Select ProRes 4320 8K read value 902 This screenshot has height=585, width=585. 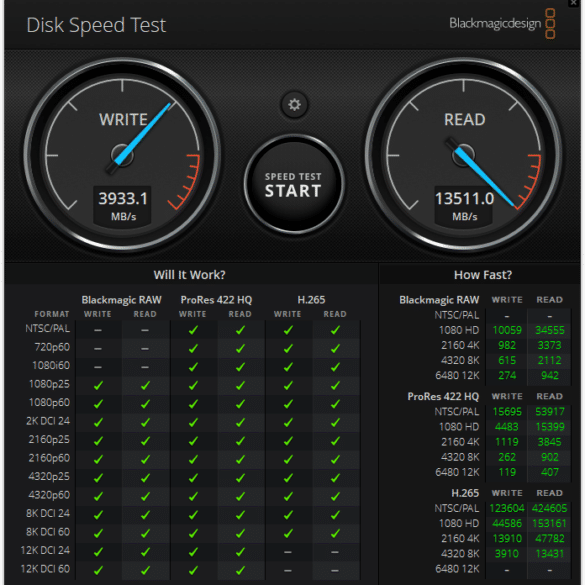tap(550, 457)
